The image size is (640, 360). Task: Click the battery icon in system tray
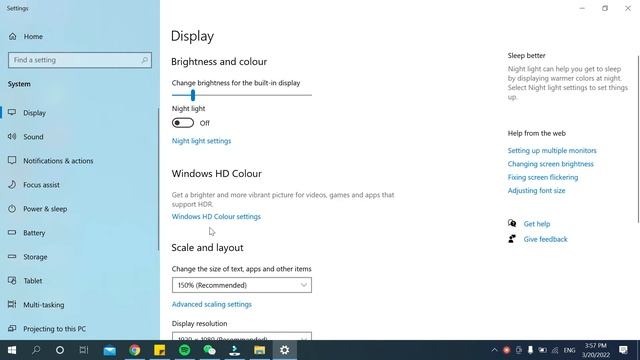click(x=542, y=350)
